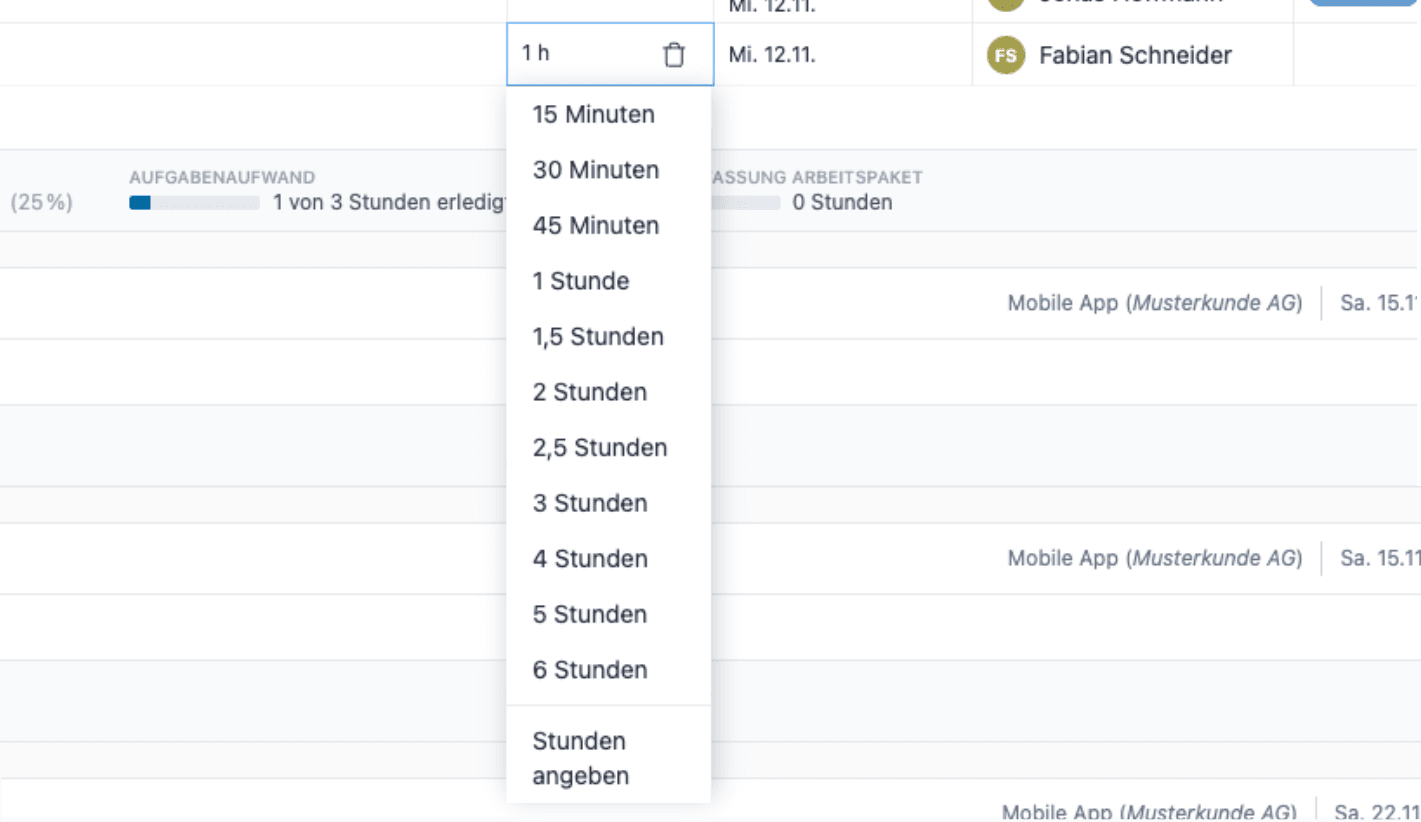Select 3 Stunden in the dropdown
The height and width of the screenshot is (822, 1421).
click(x=589, y=503)
